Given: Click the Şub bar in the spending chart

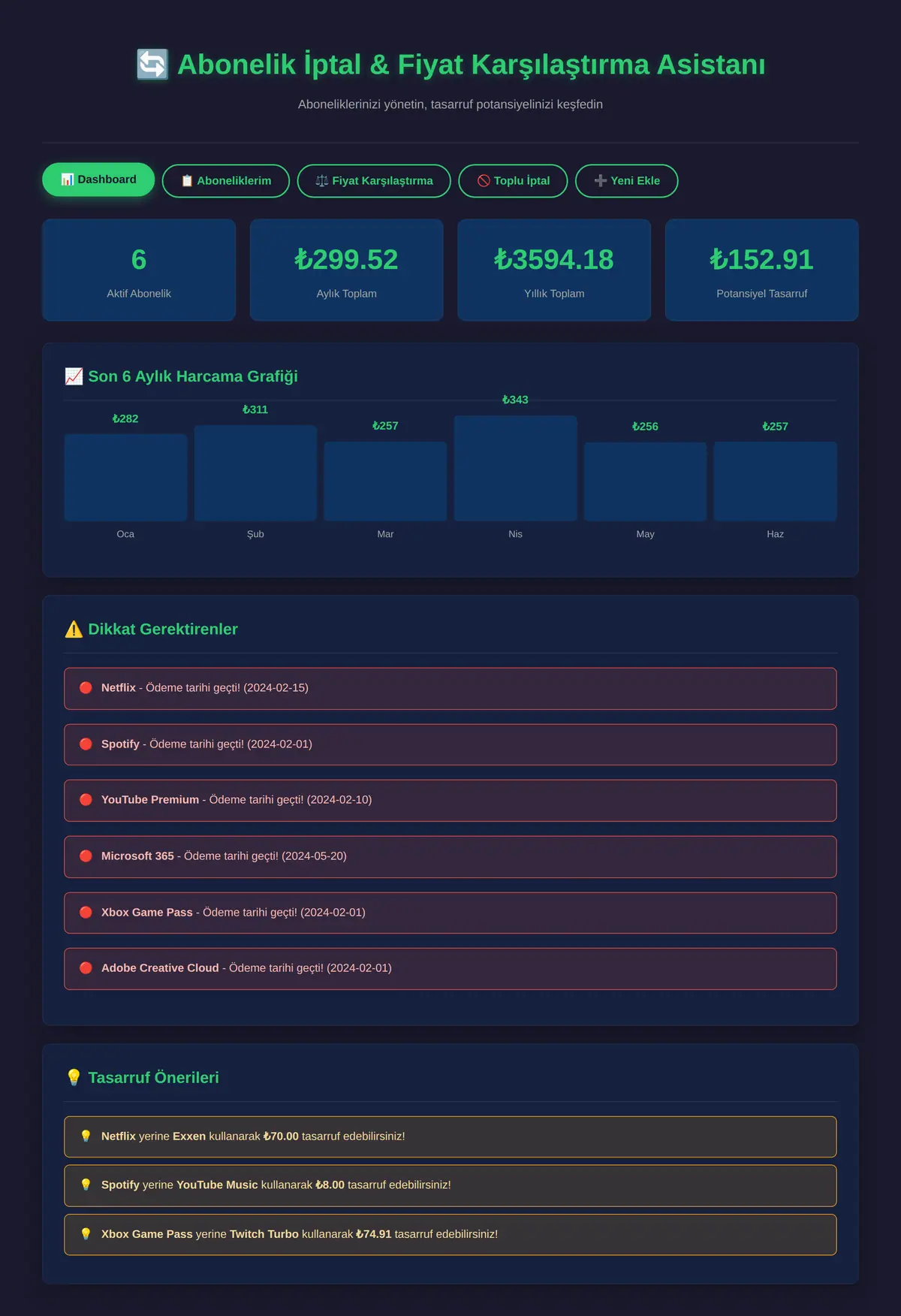Looking at the screenshot, I should click(255, 473).
